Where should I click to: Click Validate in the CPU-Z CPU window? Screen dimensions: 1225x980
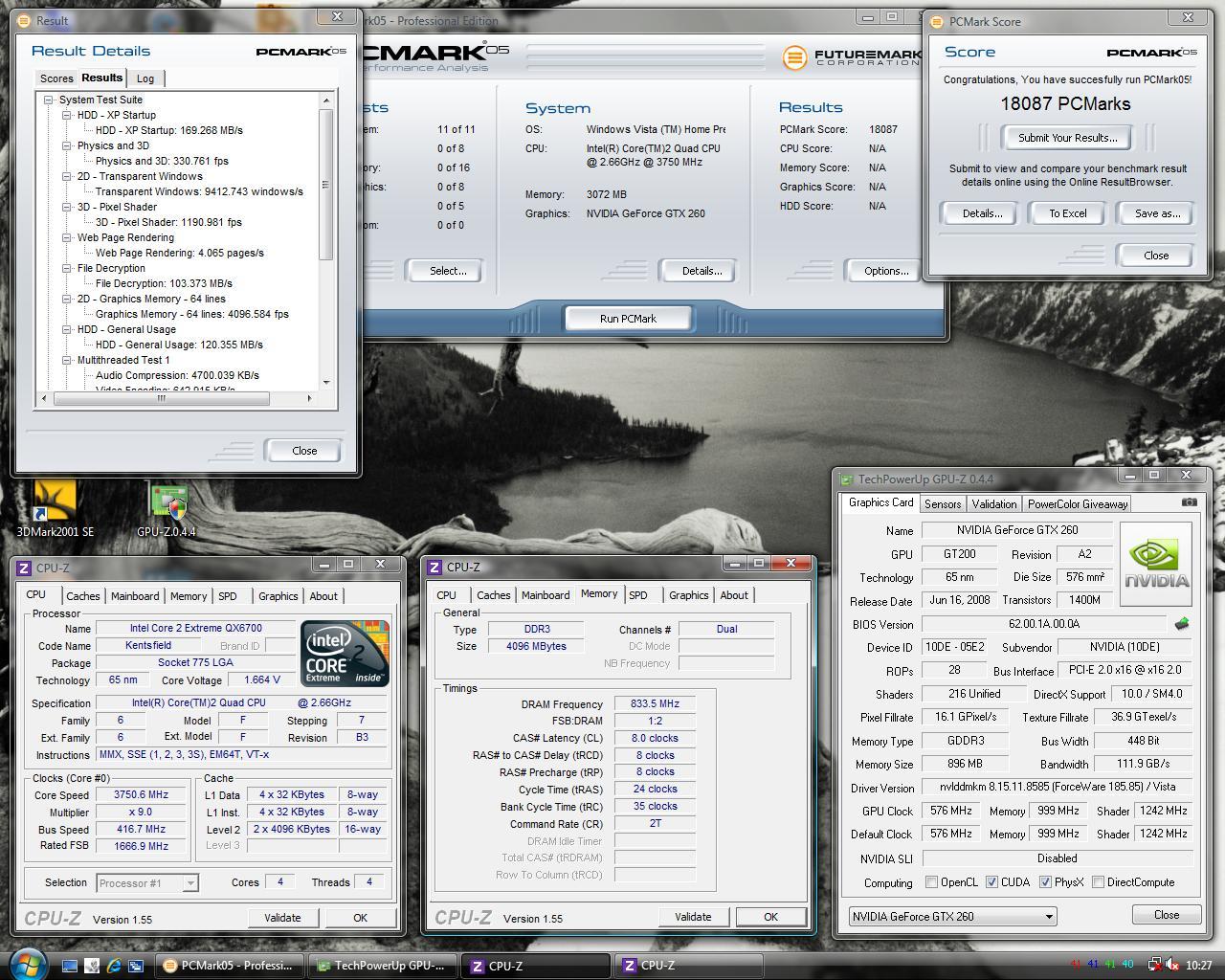[282, 917]
